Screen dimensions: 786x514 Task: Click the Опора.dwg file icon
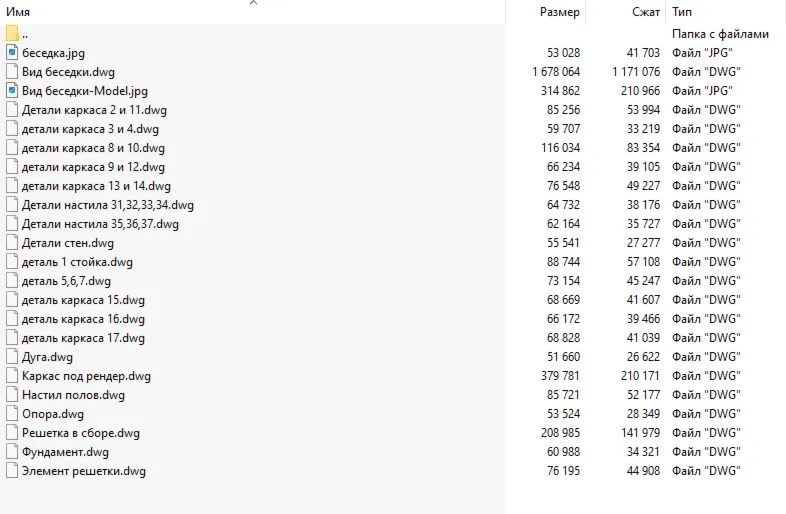click(x=13, y=414)
